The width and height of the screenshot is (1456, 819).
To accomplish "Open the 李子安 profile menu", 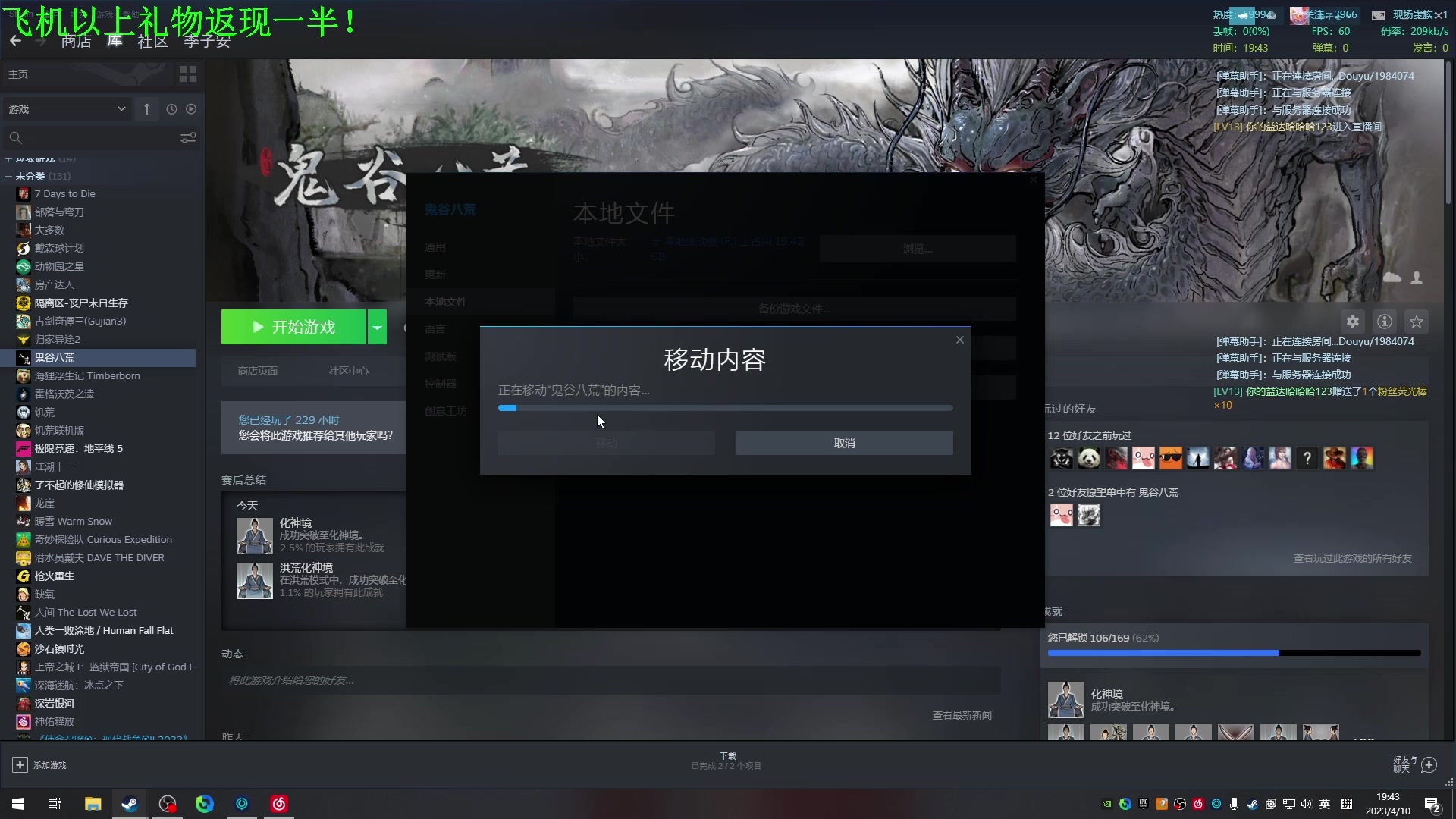I will [207, 41].
